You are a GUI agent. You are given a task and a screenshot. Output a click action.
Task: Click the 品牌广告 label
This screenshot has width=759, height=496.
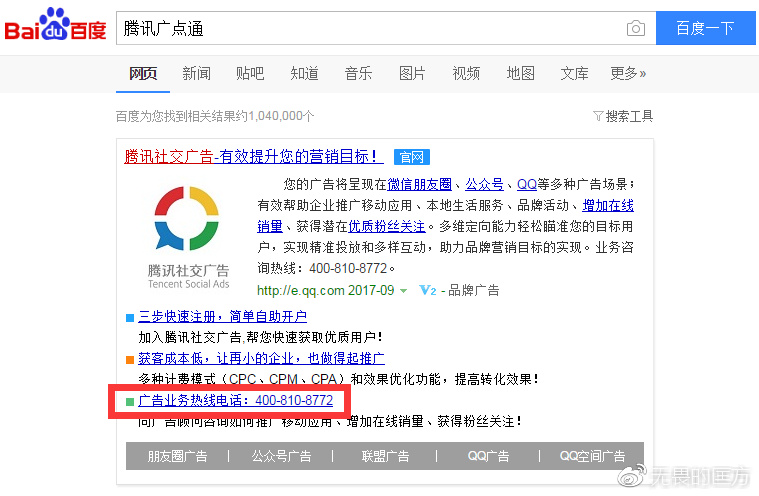(x=473, y=290)
